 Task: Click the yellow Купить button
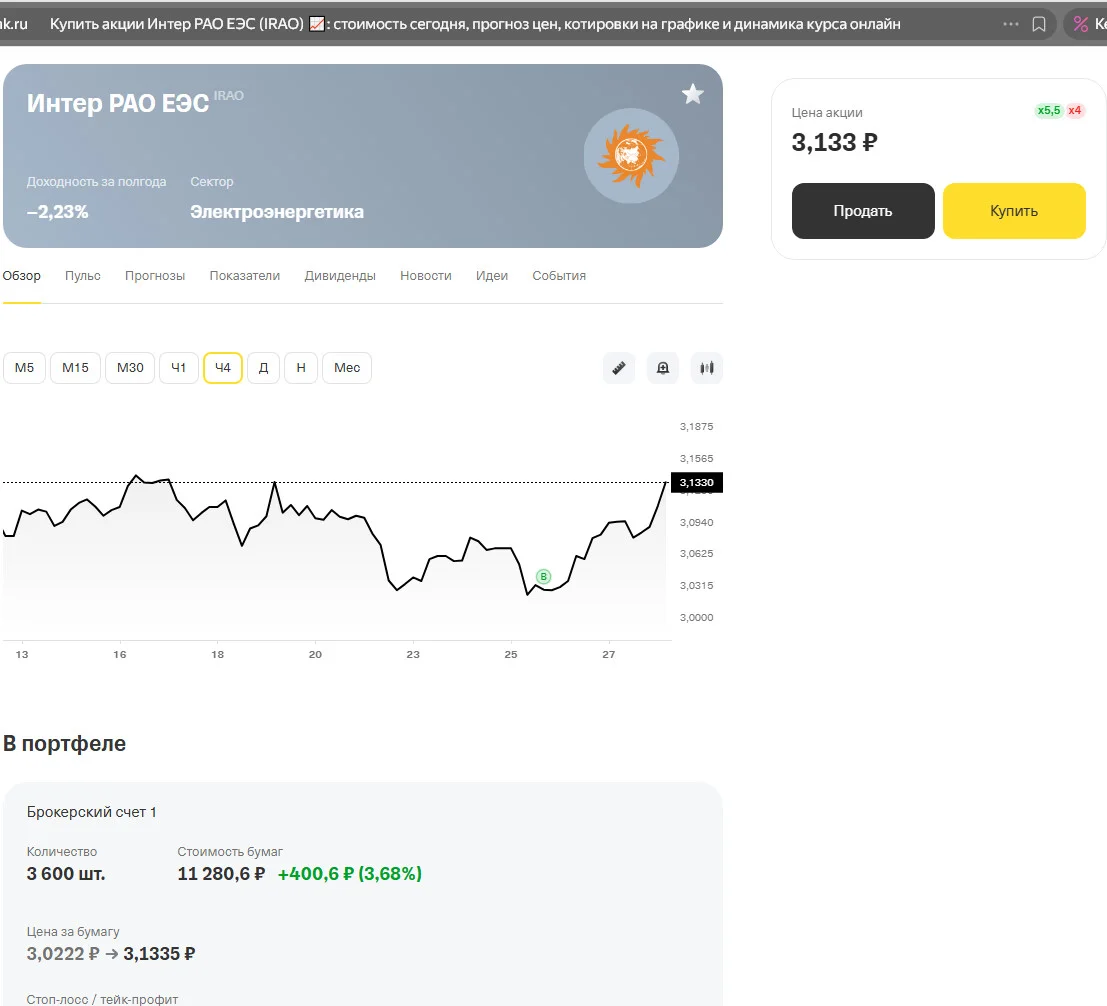coord(1014,211)
